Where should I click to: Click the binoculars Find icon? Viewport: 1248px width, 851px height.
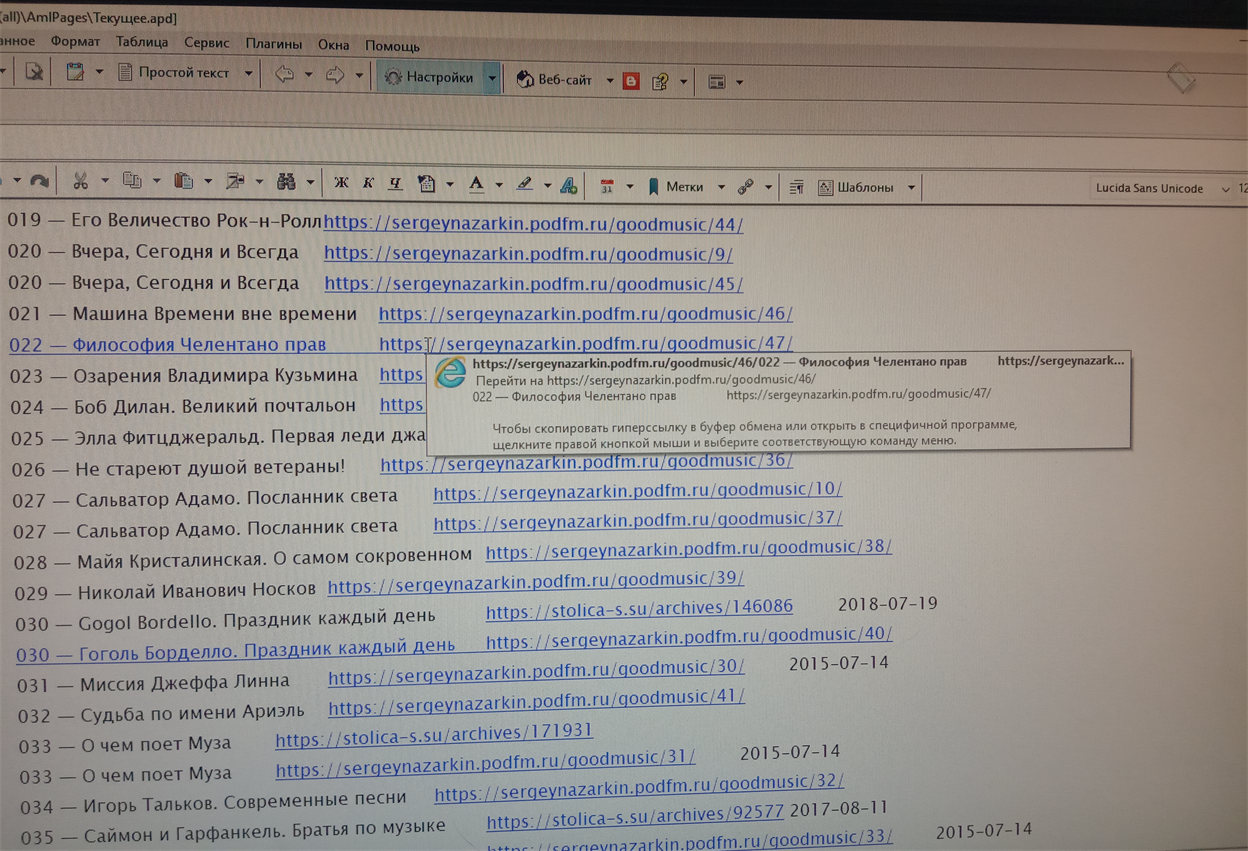287,182
